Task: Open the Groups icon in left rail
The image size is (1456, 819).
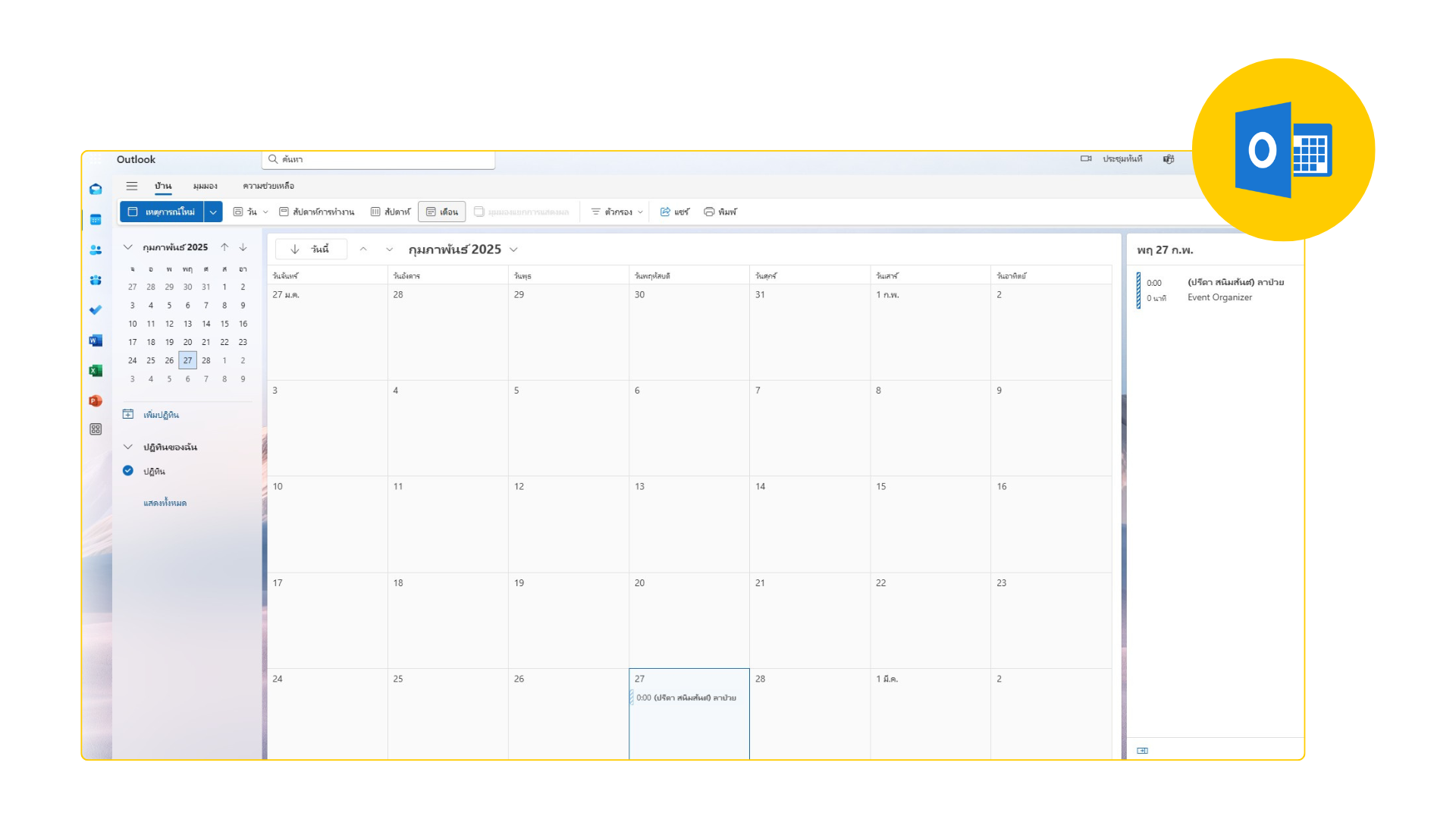Action: [96, 280]
